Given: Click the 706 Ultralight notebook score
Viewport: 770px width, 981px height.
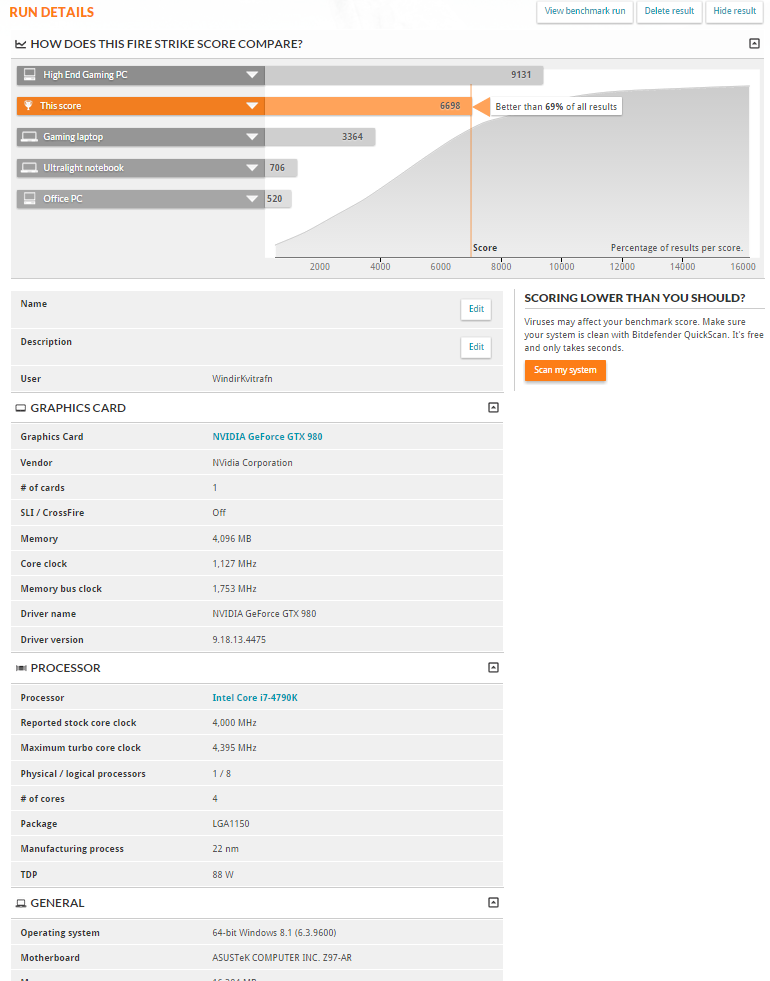Looking at the screenshot, I should click(277, 168).
